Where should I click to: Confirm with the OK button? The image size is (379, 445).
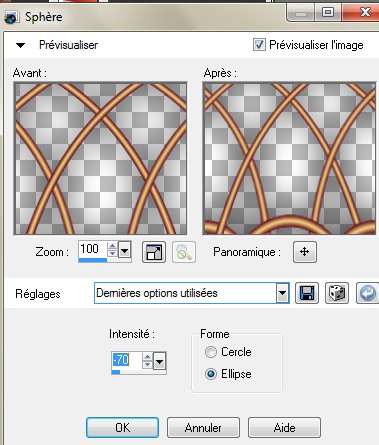[122, 428]
